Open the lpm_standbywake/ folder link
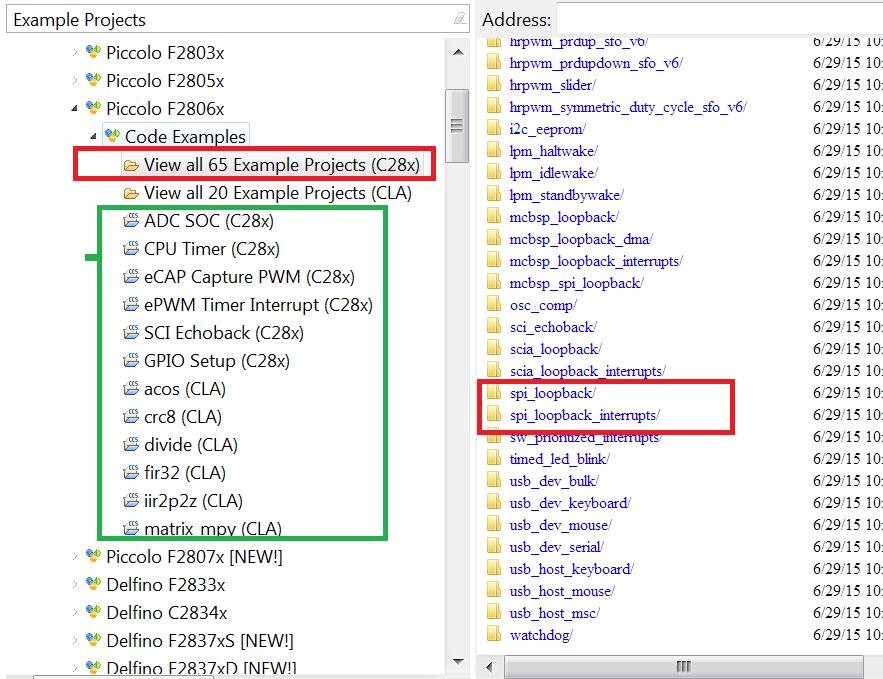The width and height of the screenshot is (883, 679). click(x=566, y=195)
